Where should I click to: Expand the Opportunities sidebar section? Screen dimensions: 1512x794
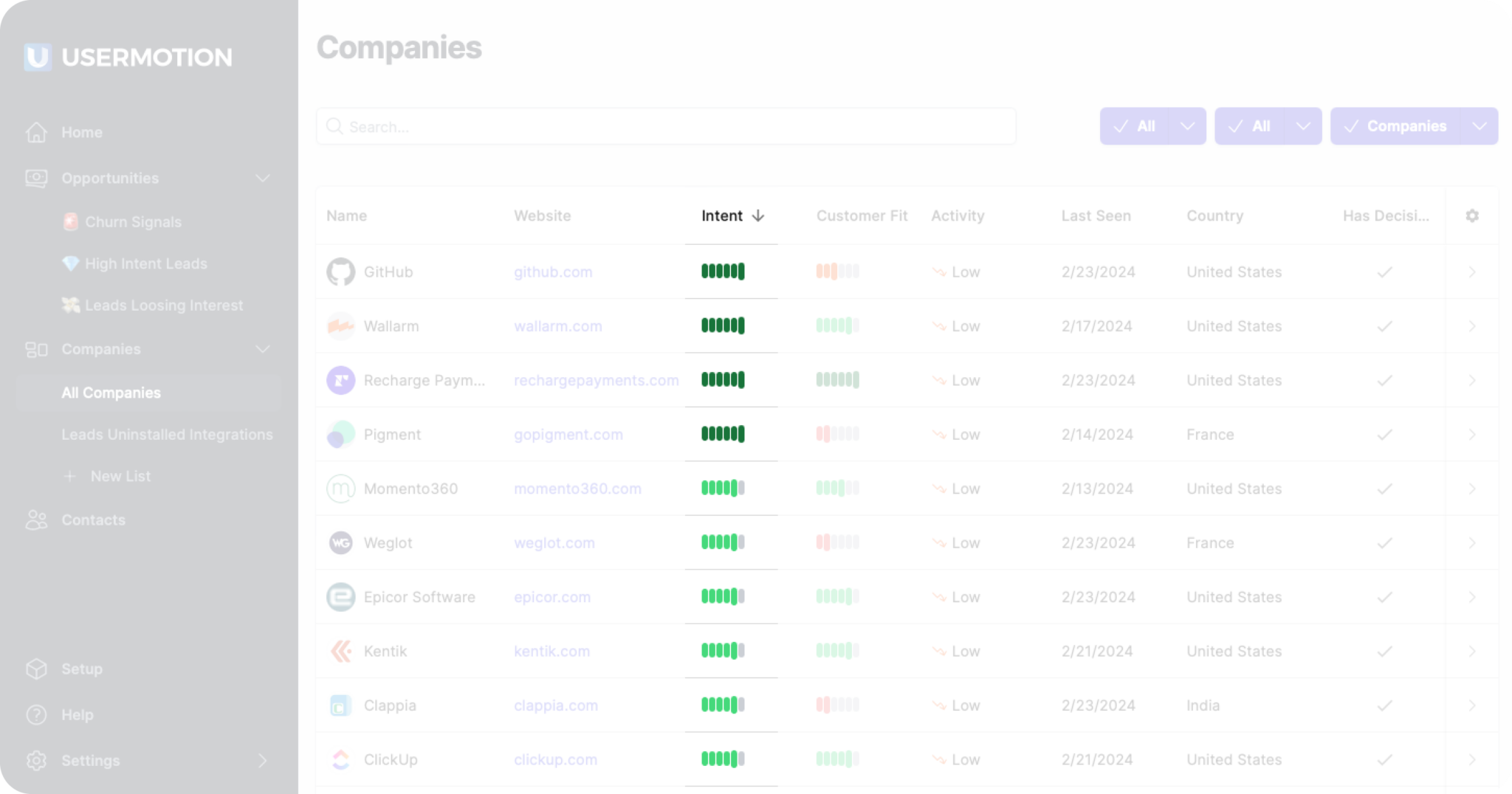click(x=262, y=178)
